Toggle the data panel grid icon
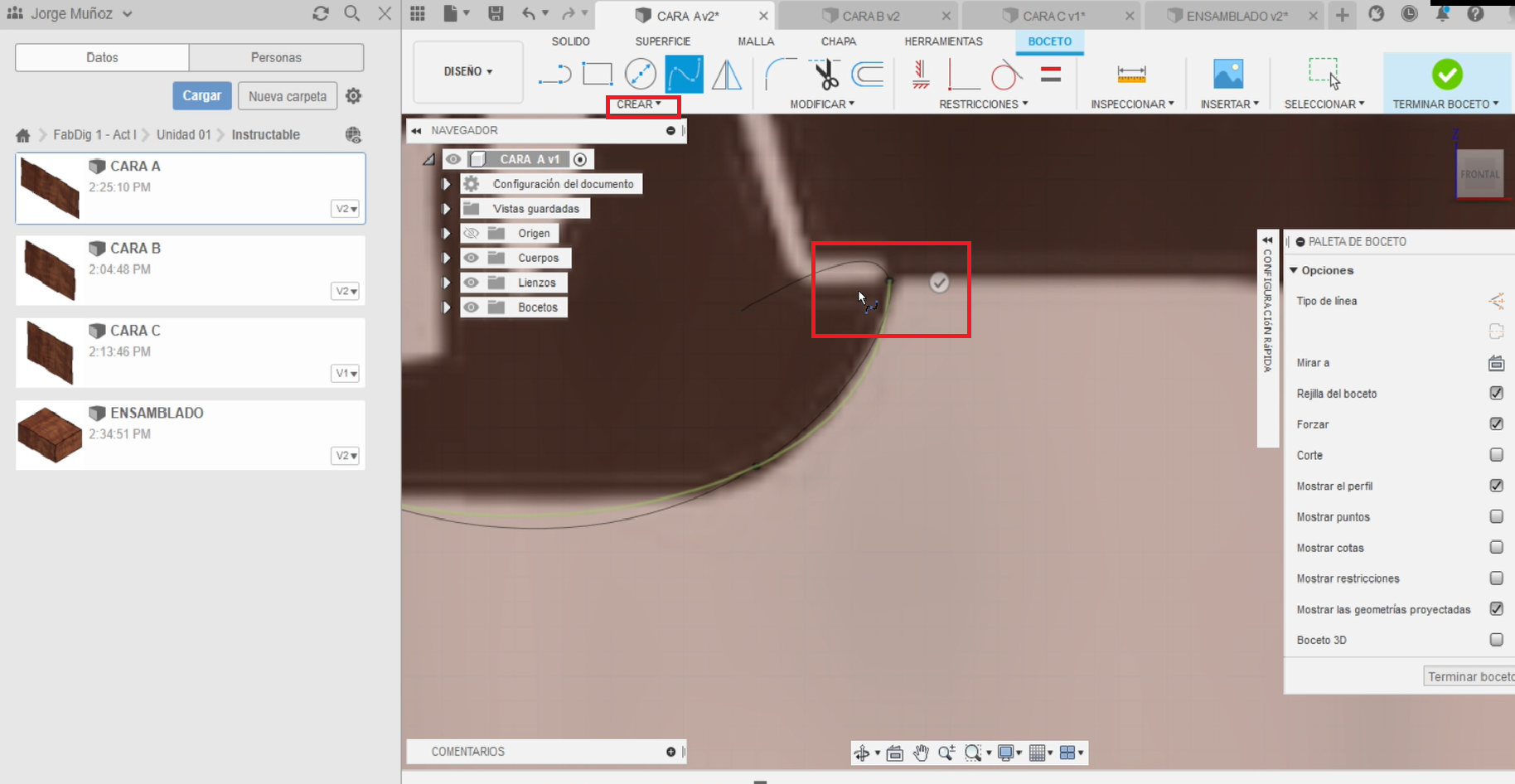 tap(418, 13)
